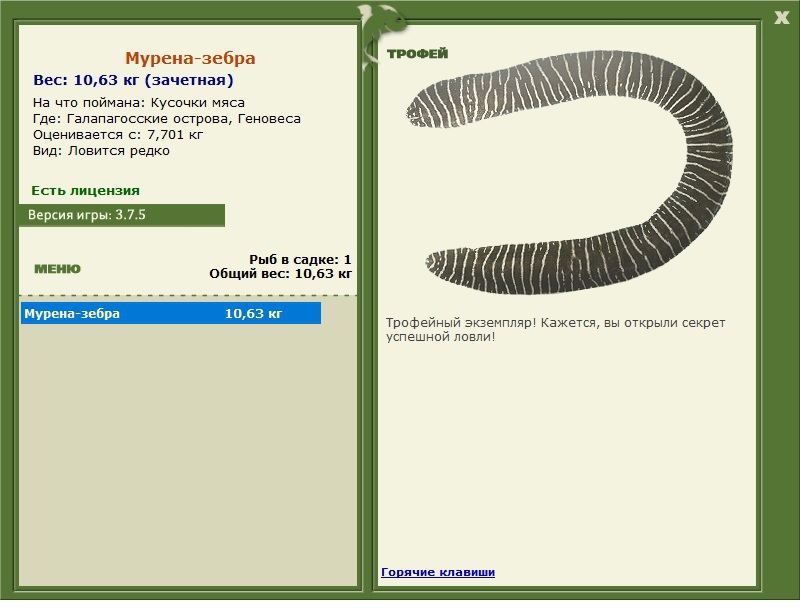This screenshot has width=800, height=614.
Task: Click the 10,63 кг value in selected row
Action: pyautogui.click(x=253, y=314)
